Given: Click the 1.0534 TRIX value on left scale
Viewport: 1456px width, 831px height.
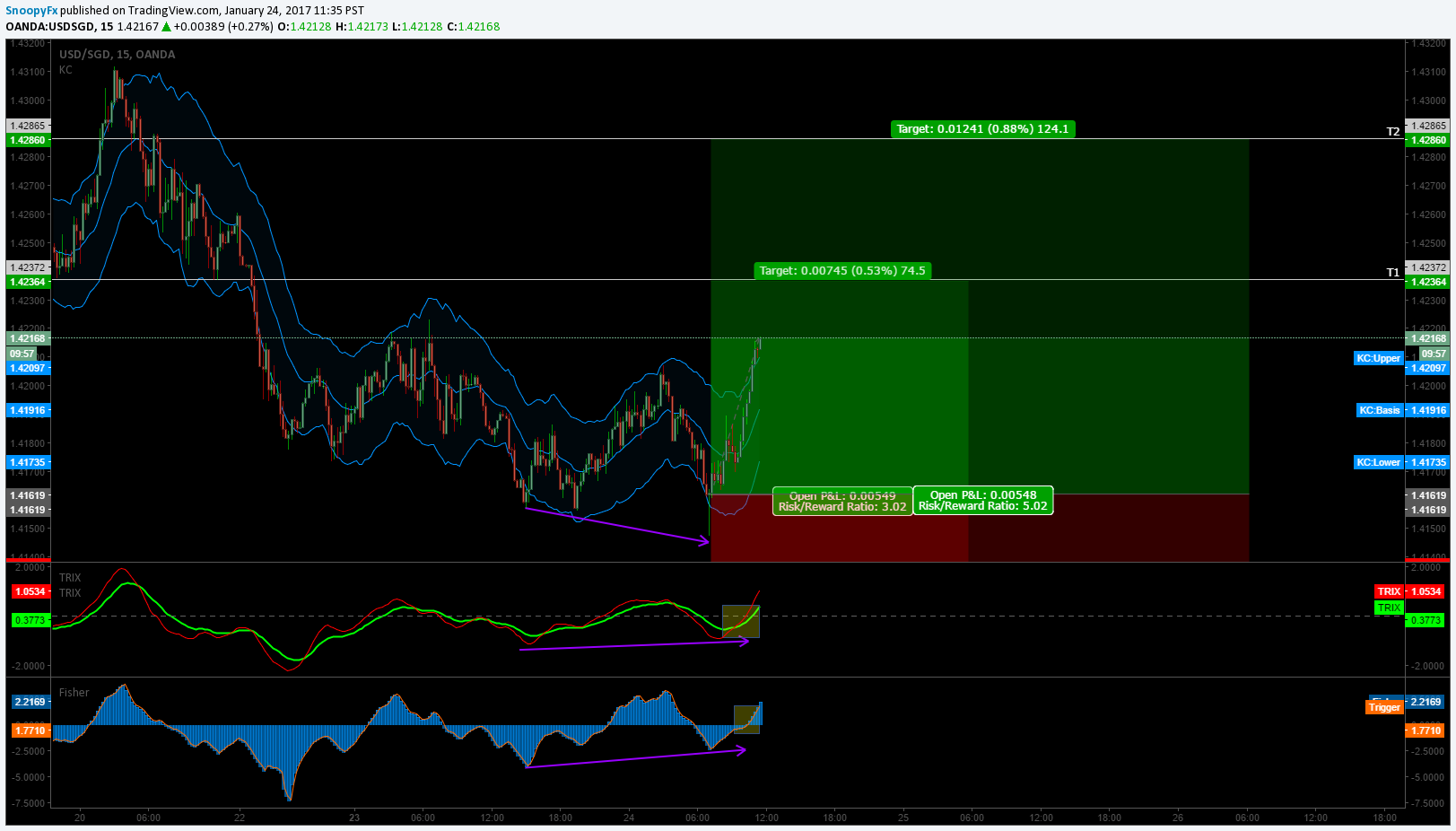Looking at the screenshot, I should coord(30,591).
